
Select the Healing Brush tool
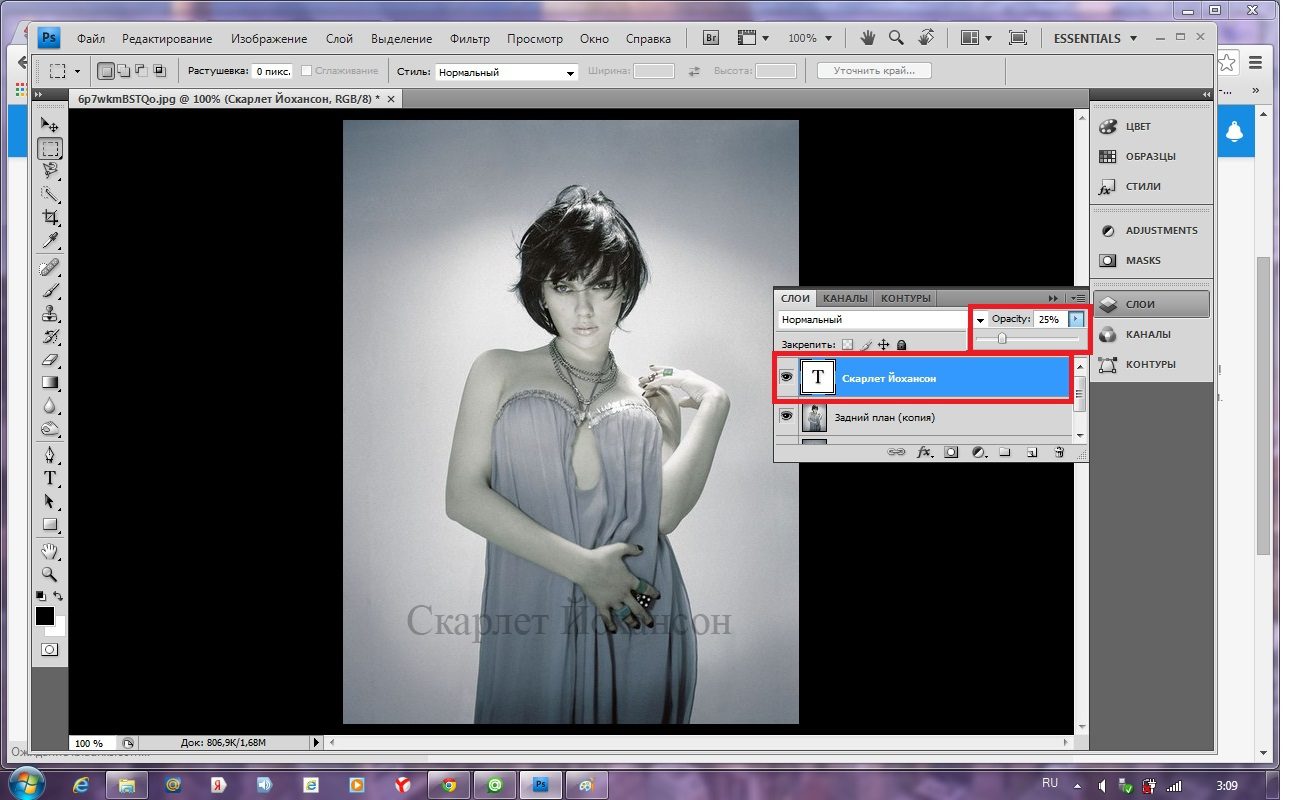coord(49,267)
